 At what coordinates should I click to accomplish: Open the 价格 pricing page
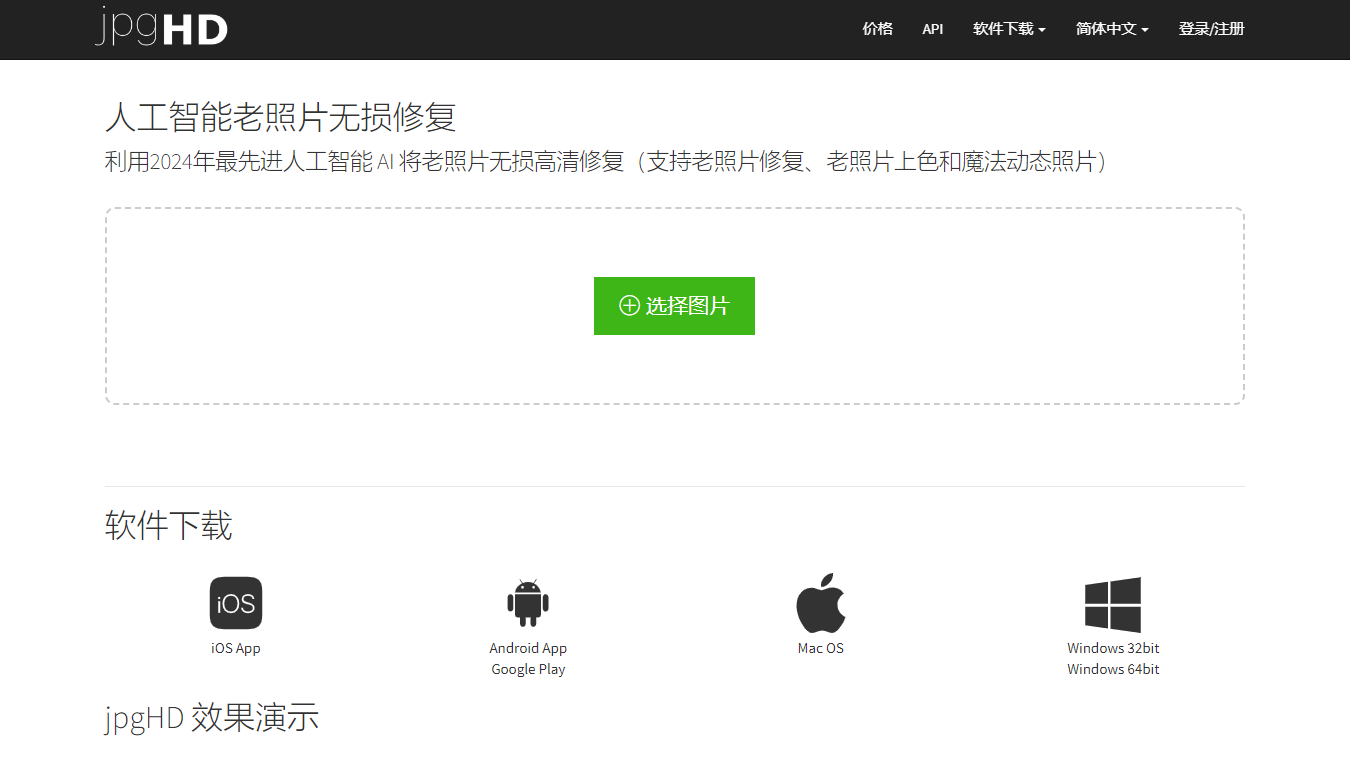[x=877, y=29]
